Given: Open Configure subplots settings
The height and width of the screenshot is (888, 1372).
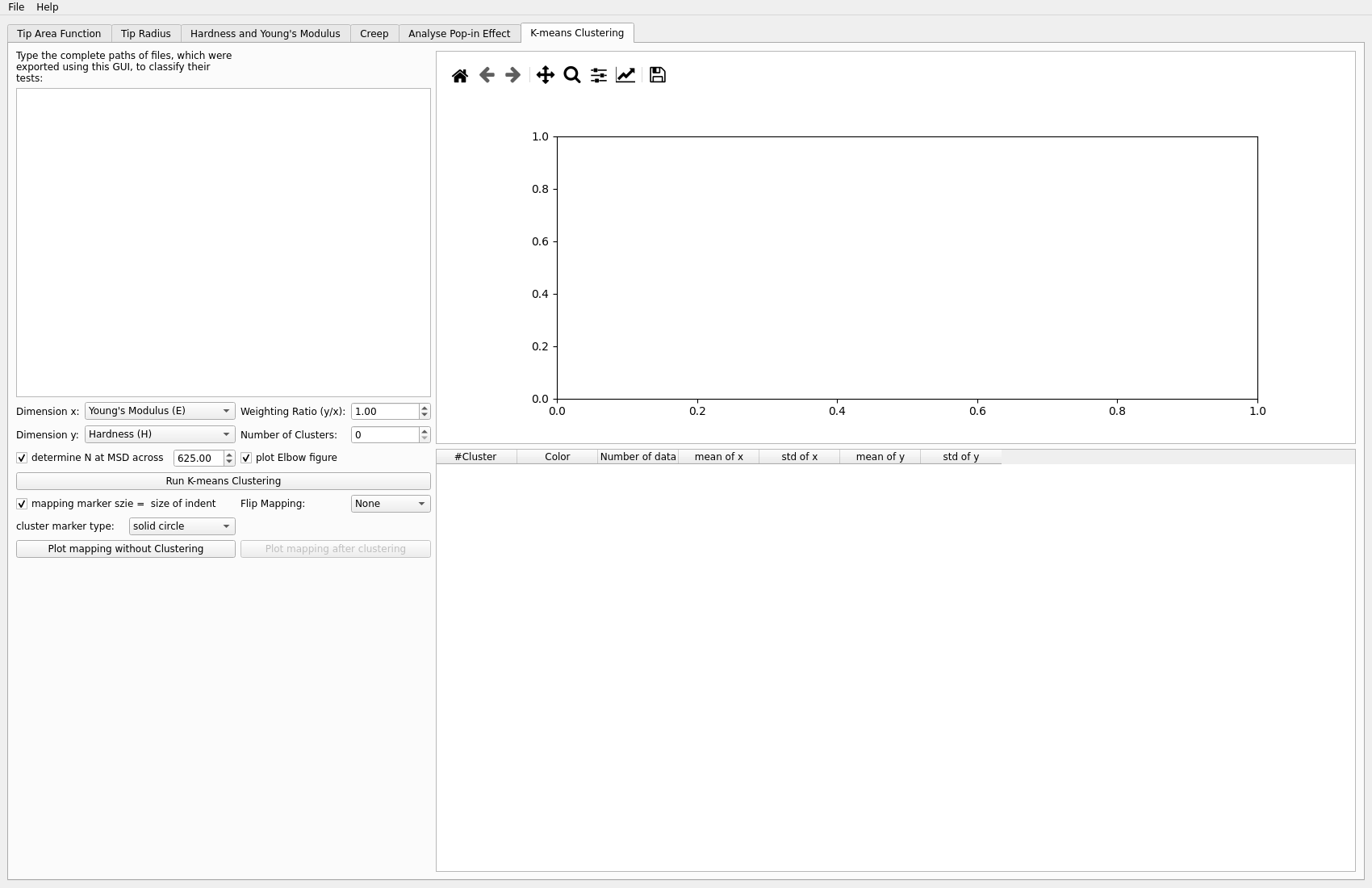Looking at the screenshot, I should pos(599,75).
